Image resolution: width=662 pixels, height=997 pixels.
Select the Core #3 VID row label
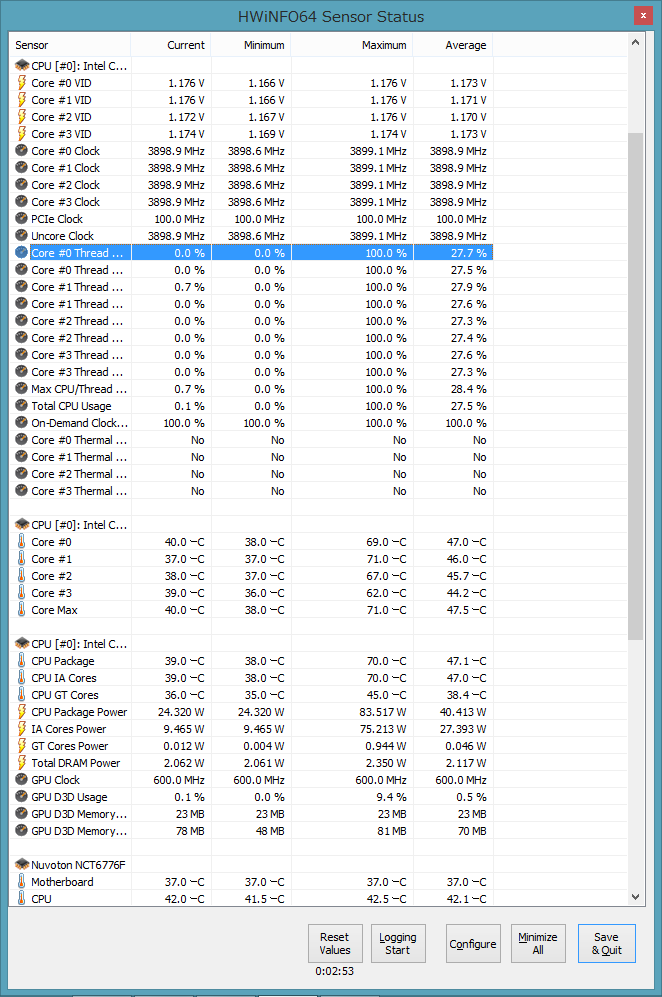click(x=61, y=134)
